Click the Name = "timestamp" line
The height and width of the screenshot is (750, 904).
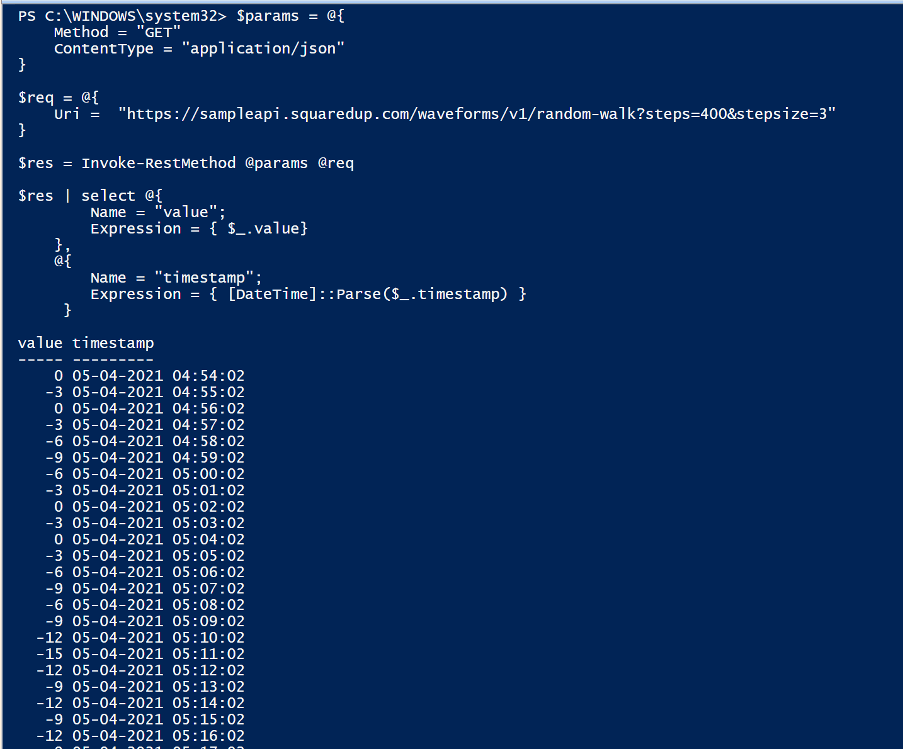pyautogui.click(x=176, y=277)
